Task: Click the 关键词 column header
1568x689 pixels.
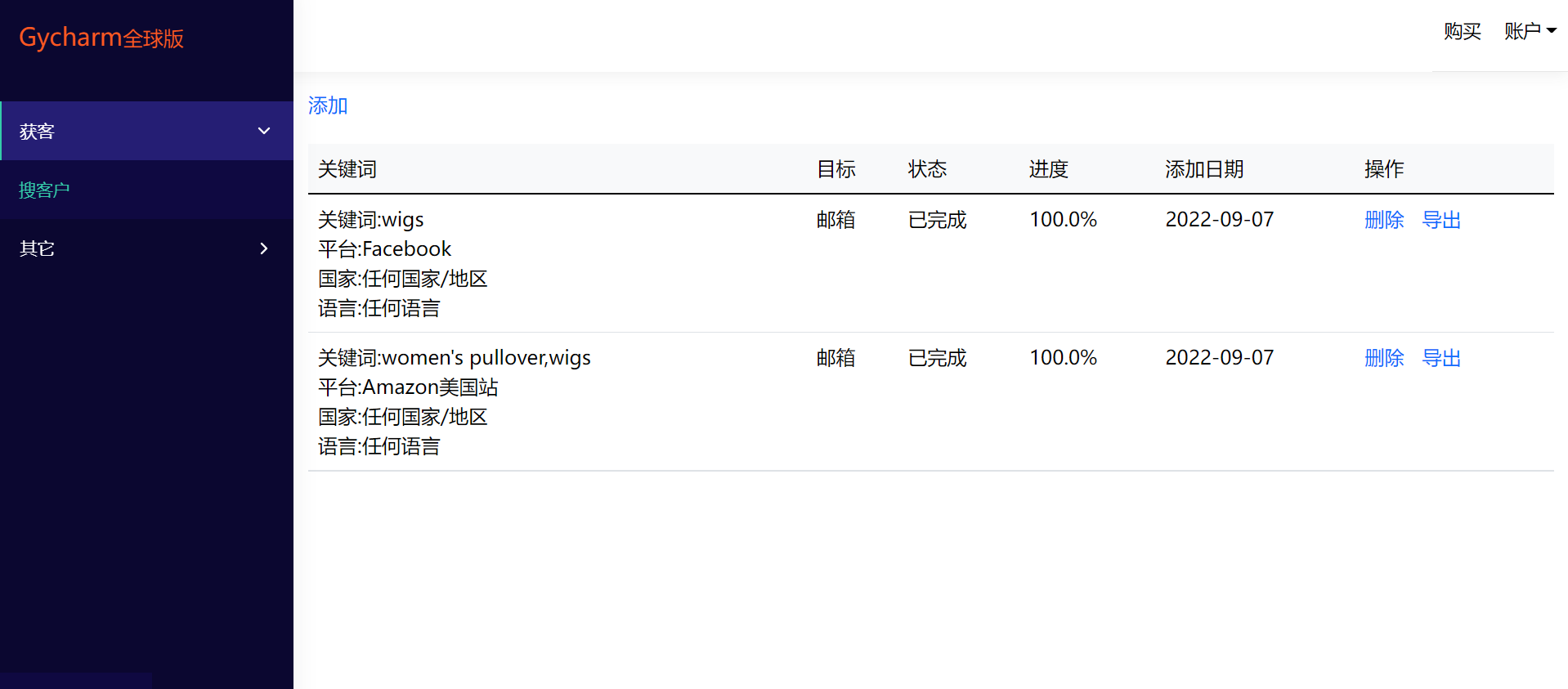Action: pyautogui.click(x=347, y=169)
